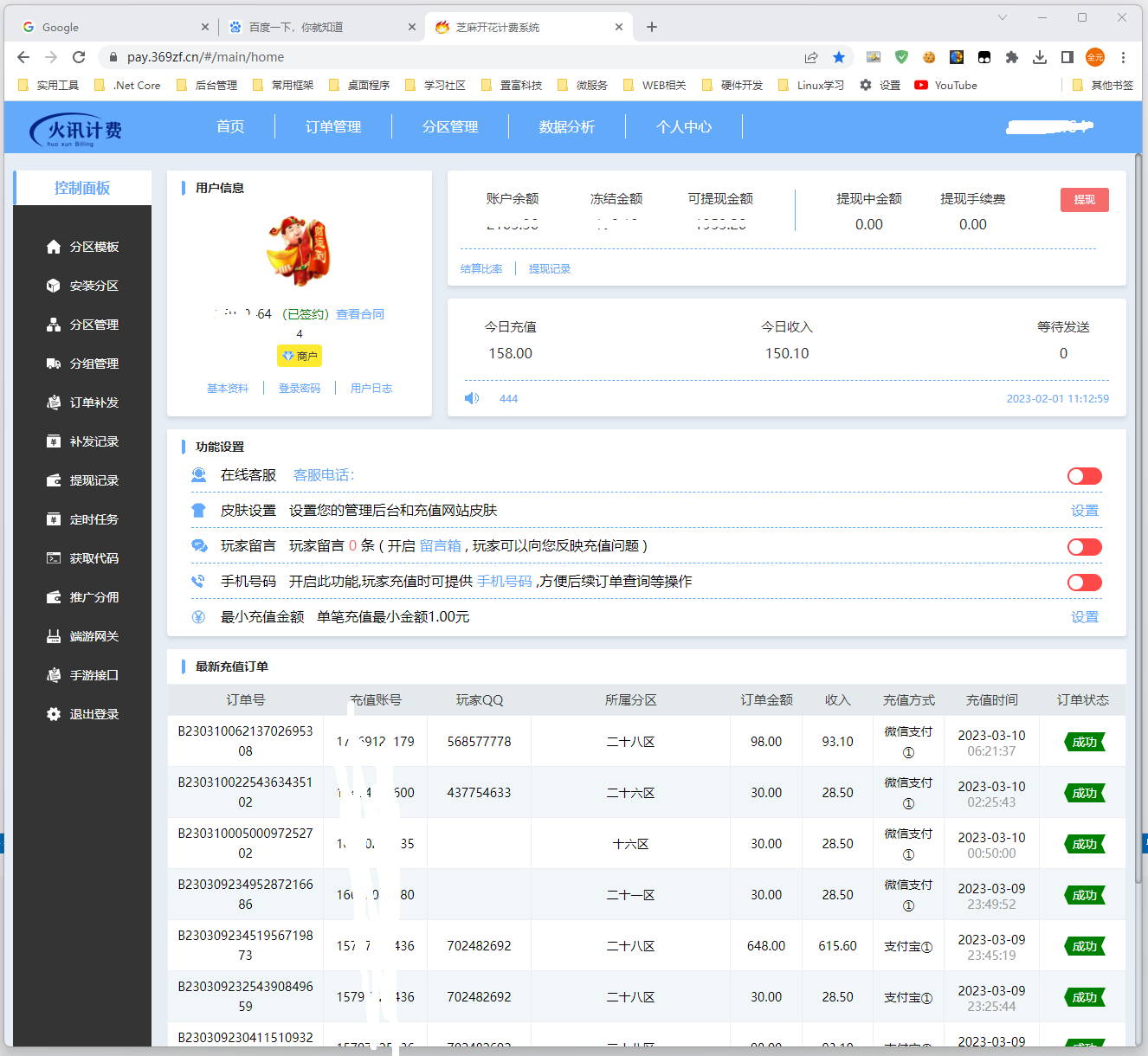Toggle the 手机号码 switch
Image resolution: width=1148 pixels, height=1056 pixels.
[x=1085, y=583]
